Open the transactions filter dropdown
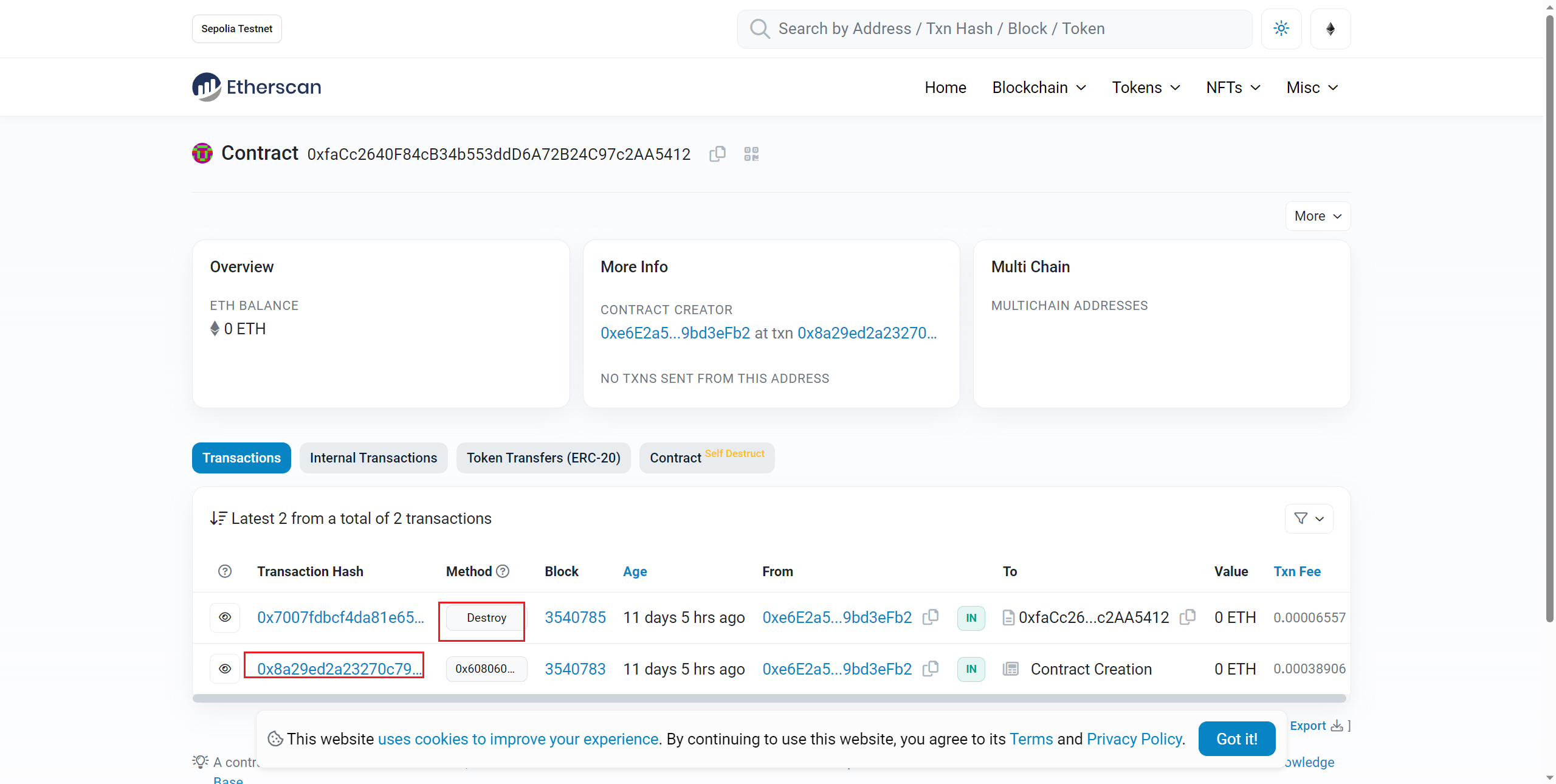The height and width of the screenshot is (784, 1556). pos(1309,518)
